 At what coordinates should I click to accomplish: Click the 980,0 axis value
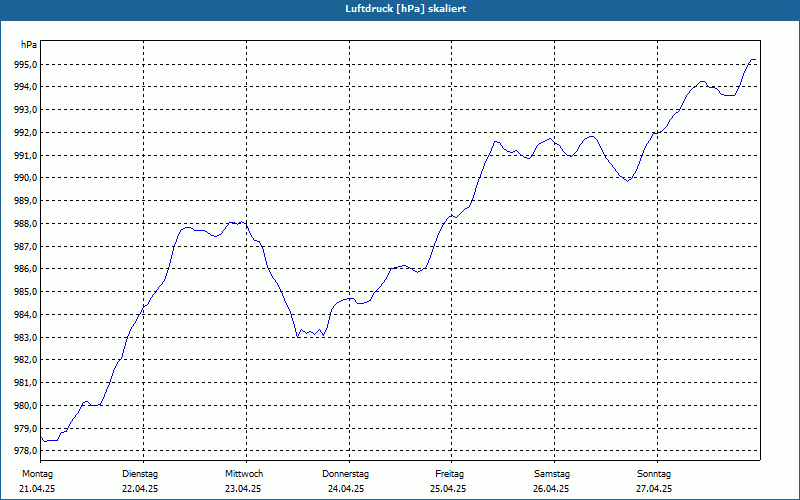(24, 406)
